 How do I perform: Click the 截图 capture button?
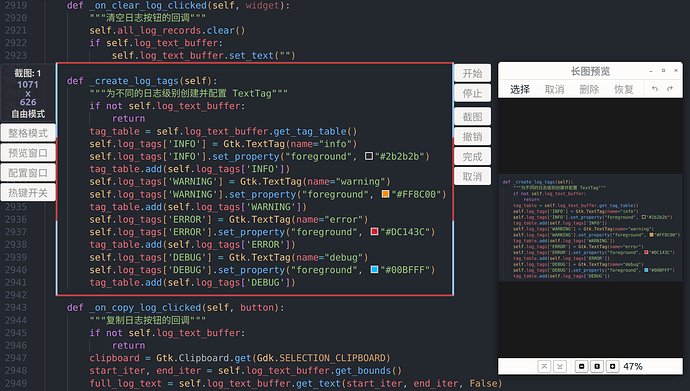(x=472, y=117)
